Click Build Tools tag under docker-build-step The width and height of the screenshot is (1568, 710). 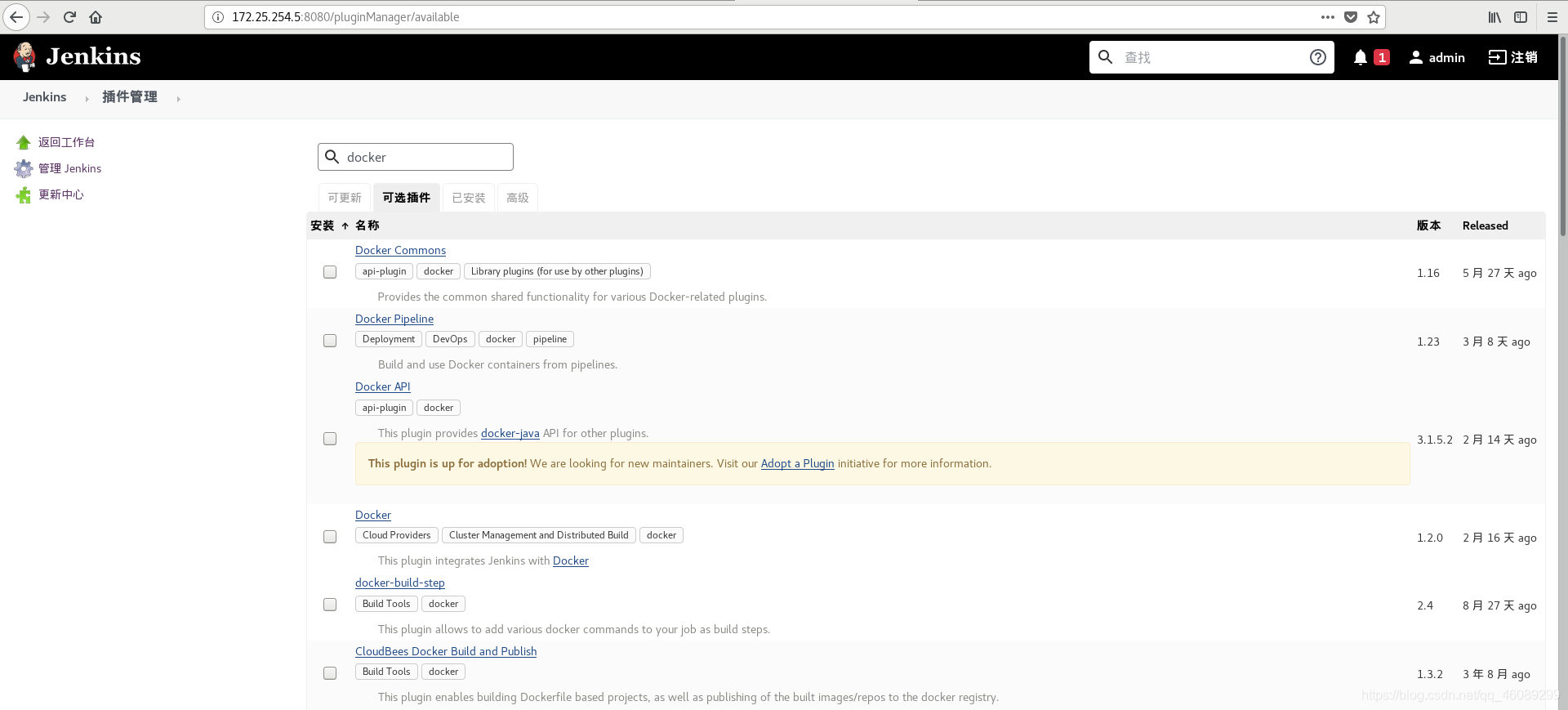pyautogui.click(x=386, y=604)
